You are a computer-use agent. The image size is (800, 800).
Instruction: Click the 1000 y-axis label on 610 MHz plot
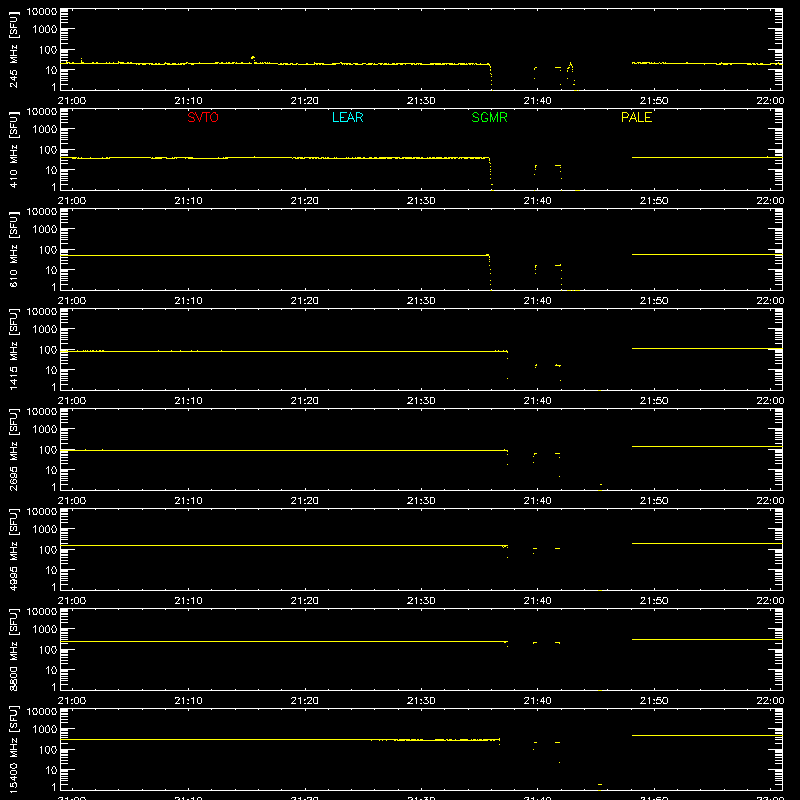click(x=45, y=230)
